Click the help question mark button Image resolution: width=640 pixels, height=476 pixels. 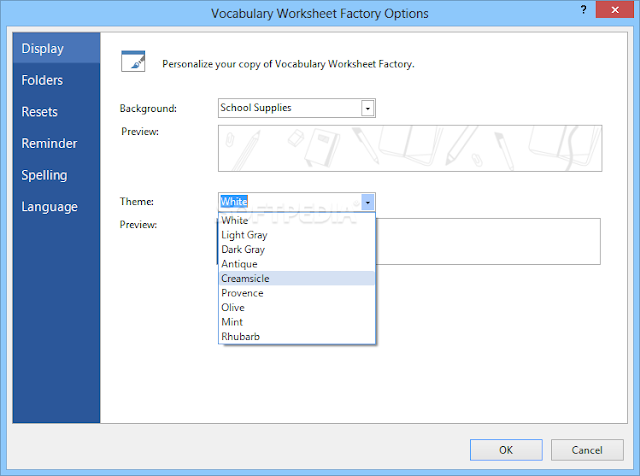pos(584,10)
